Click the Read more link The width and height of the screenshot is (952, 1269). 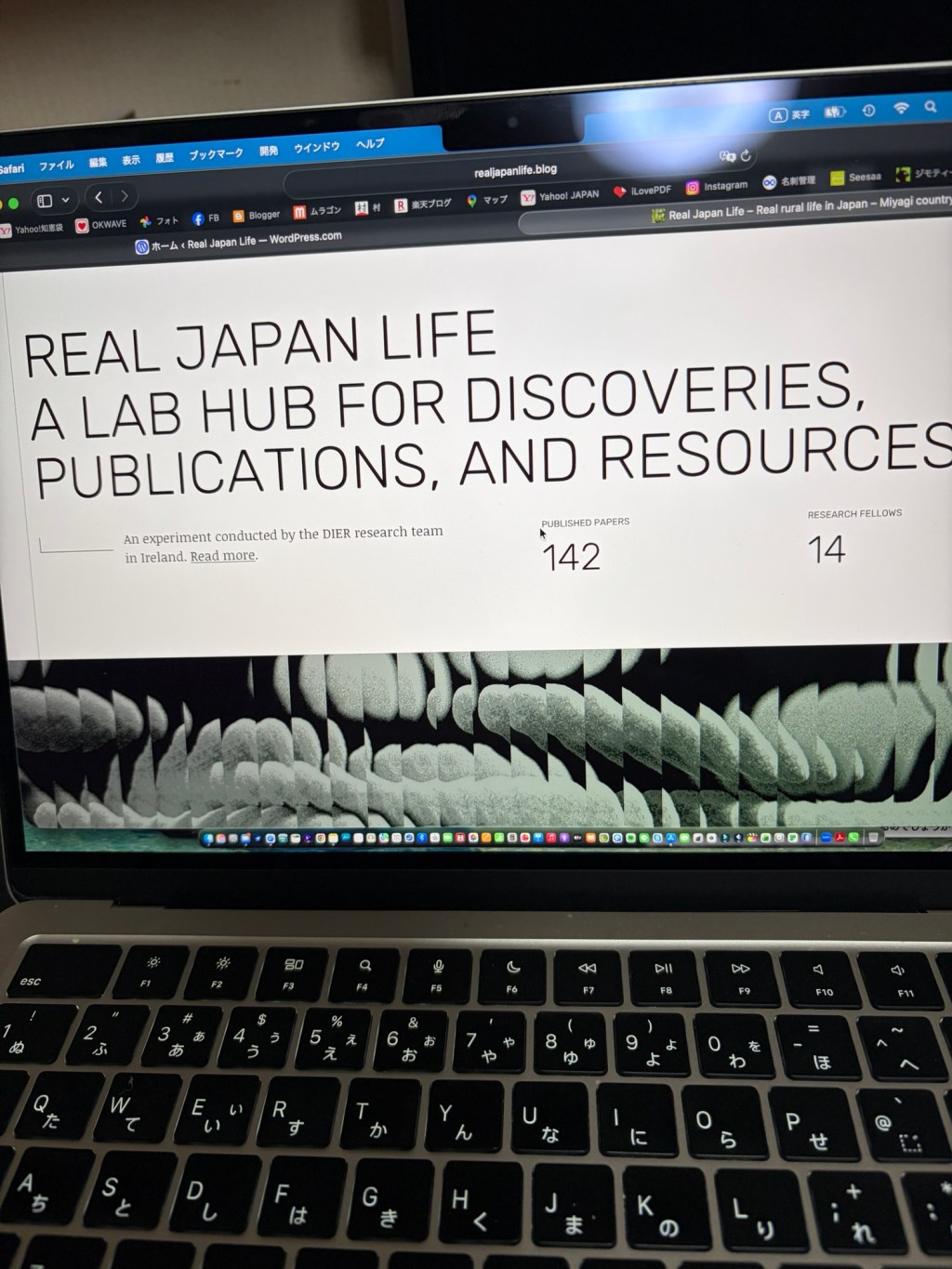[222, 555]
